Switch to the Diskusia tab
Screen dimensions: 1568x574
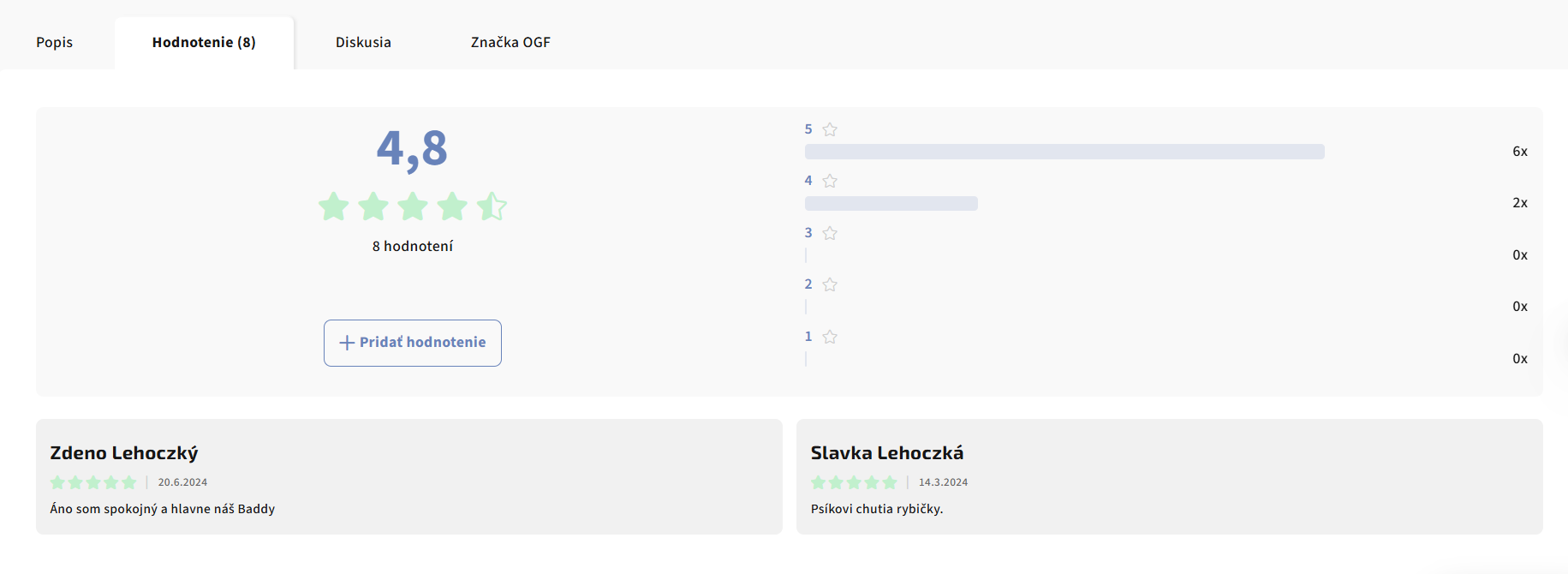tap(363, 42)
